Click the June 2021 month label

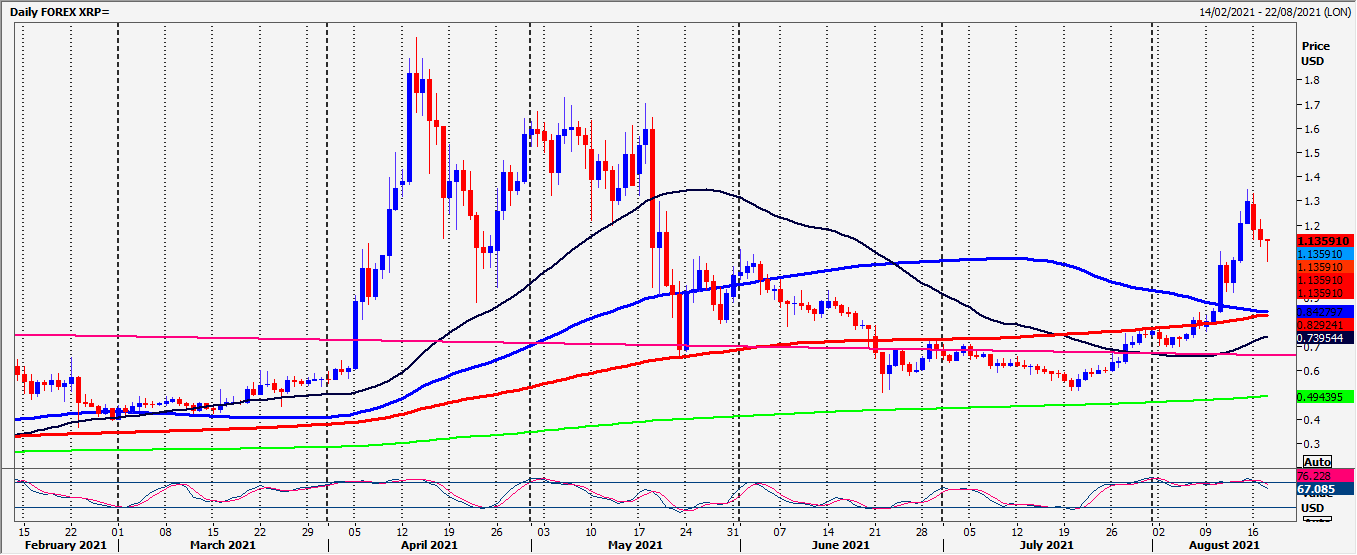(841, 546)
